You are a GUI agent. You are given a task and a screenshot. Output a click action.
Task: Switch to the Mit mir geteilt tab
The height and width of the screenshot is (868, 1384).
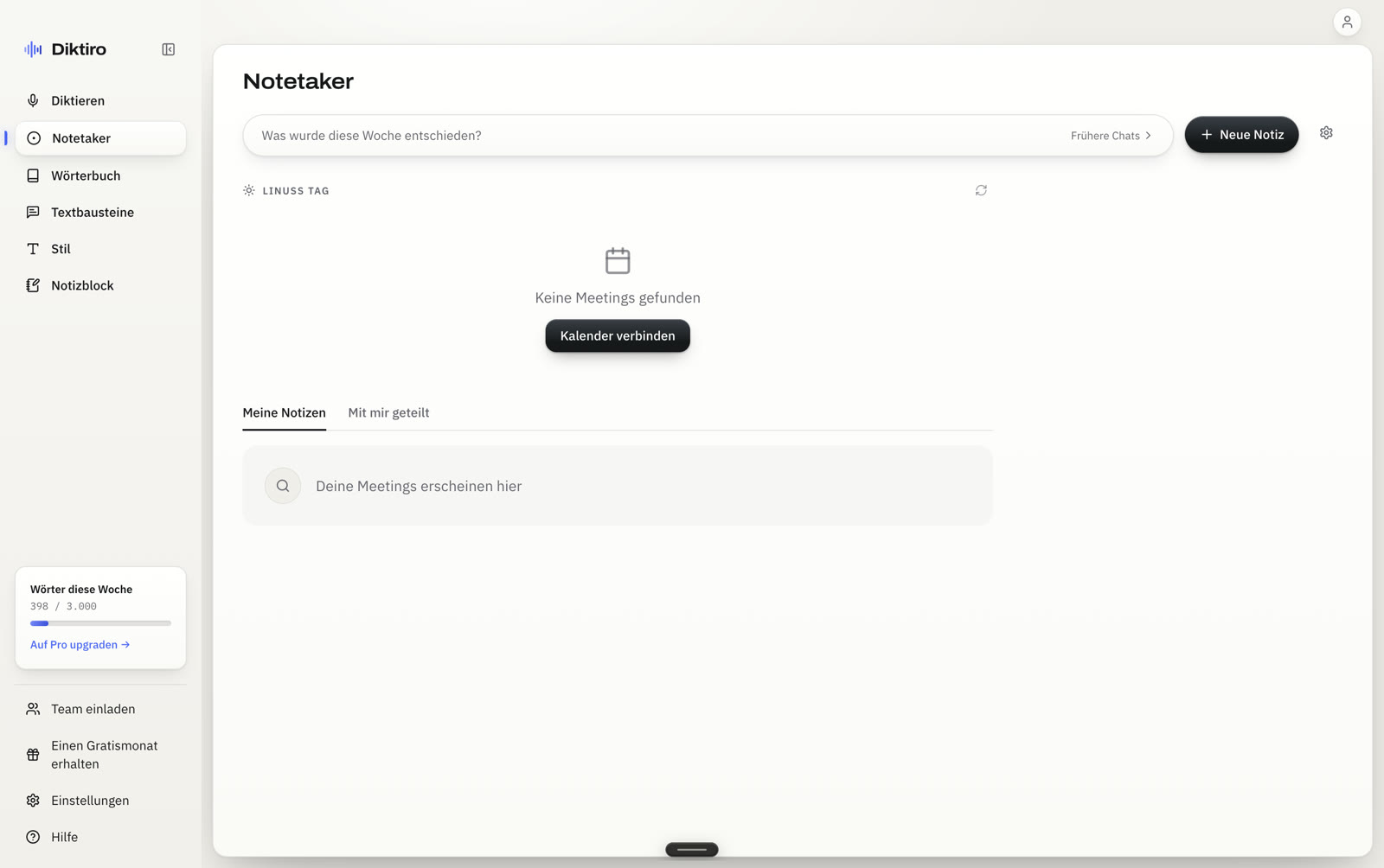click(388, 413)
